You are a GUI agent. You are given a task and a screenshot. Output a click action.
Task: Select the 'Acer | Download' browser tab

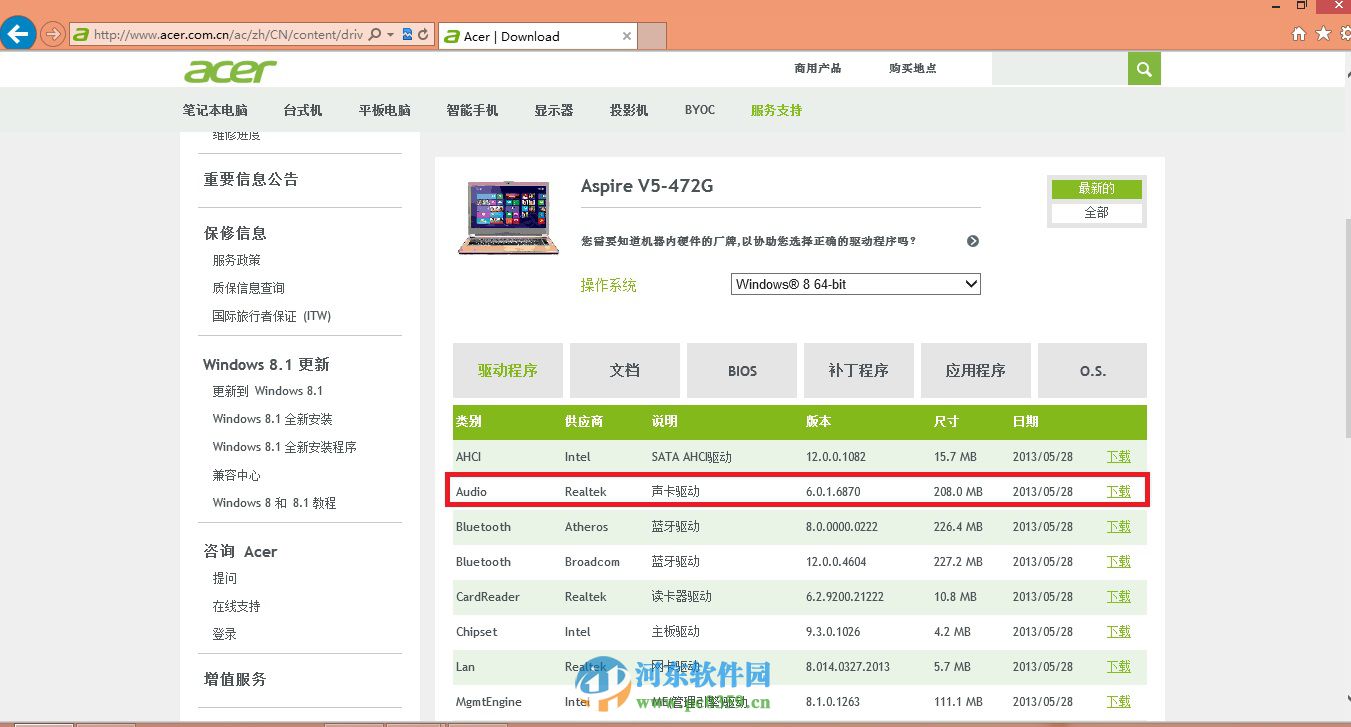tap(530, 35)
